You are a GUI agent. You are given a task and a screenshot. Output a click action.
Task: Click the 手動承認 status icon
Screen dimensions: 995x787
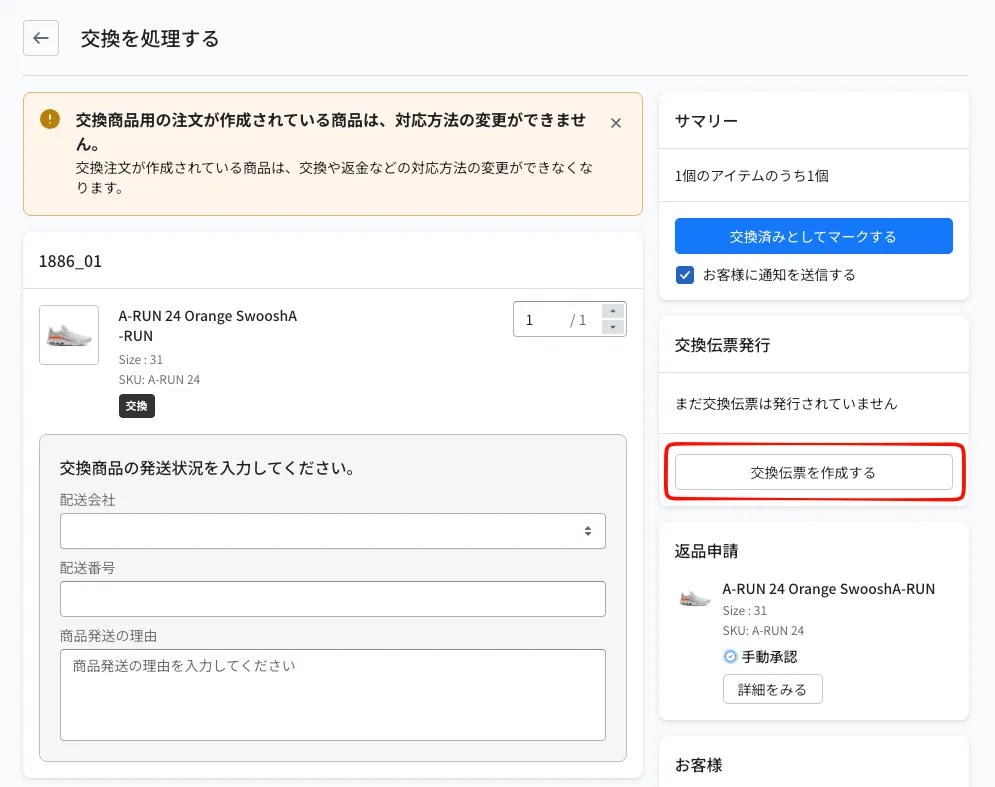[730, 656]
